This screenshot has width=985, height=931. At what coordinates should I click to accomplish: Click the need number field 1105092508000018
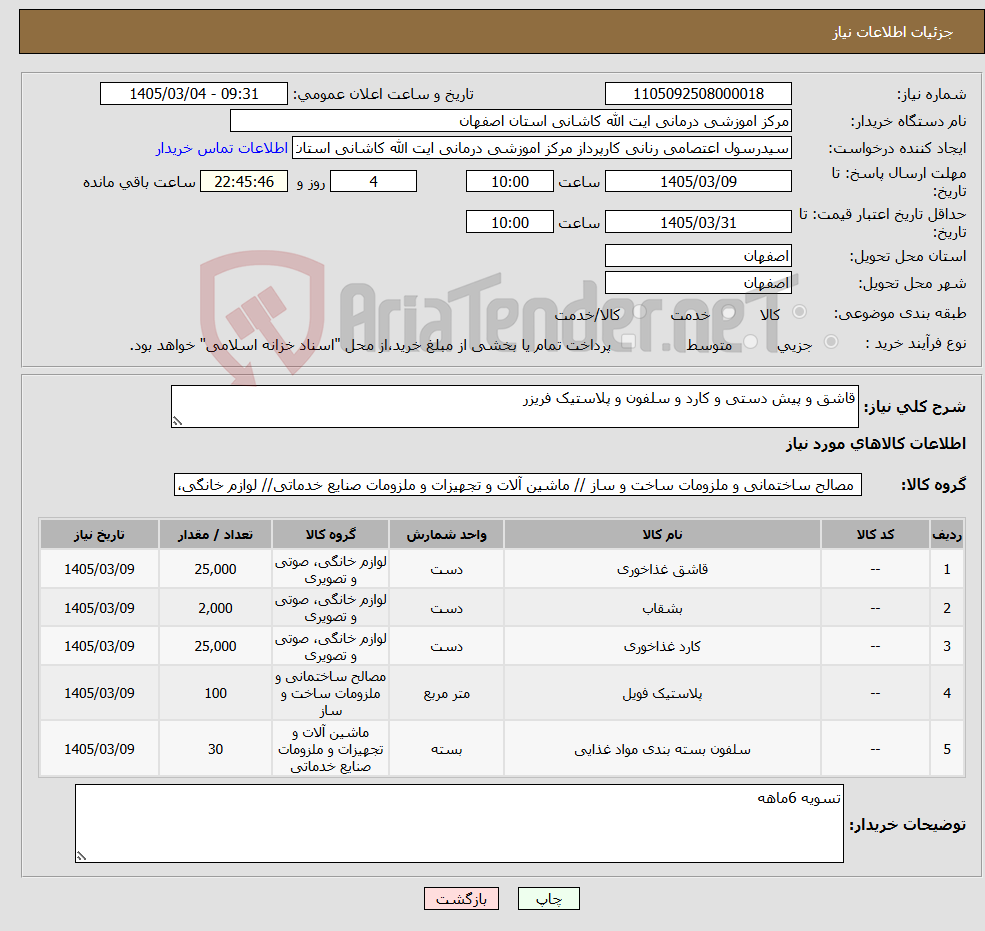(x=698, y=94)
